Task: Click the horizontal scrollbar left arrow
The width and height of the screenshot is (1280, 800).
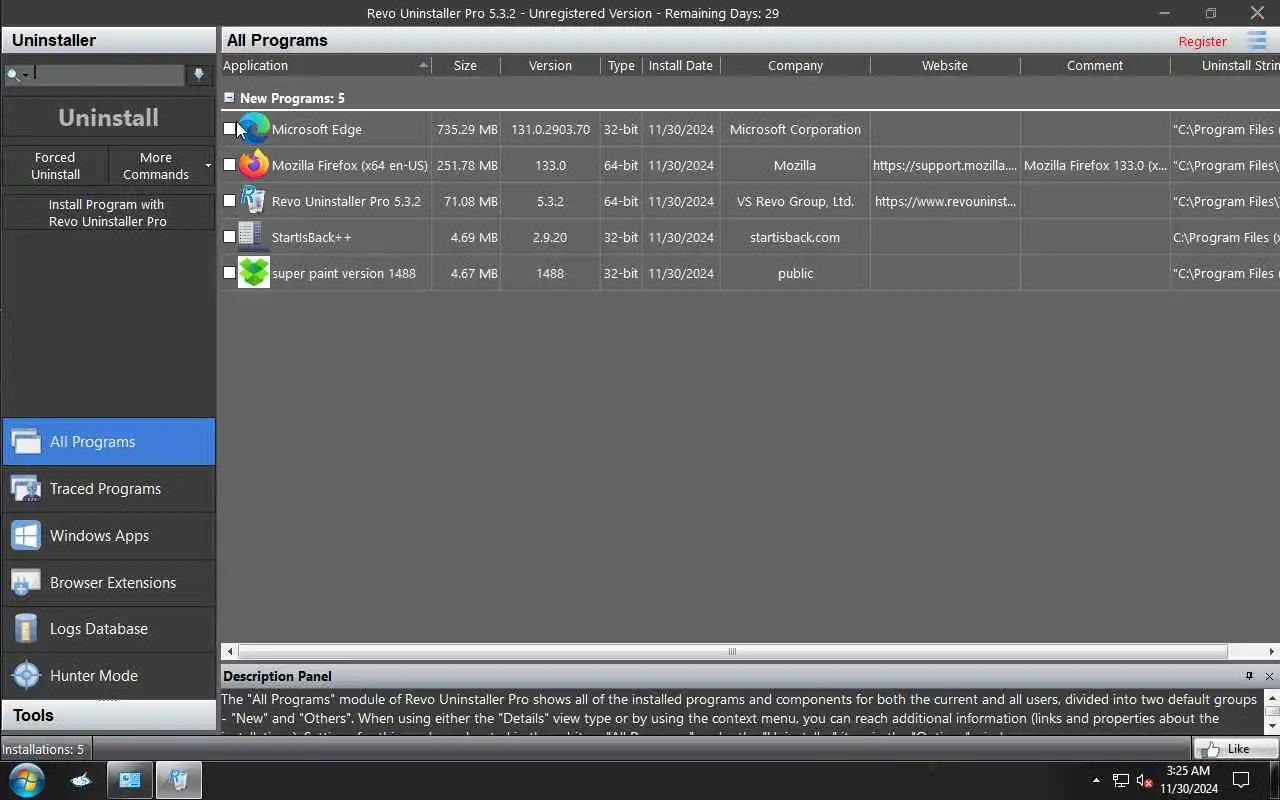Action: pos(228,651)
